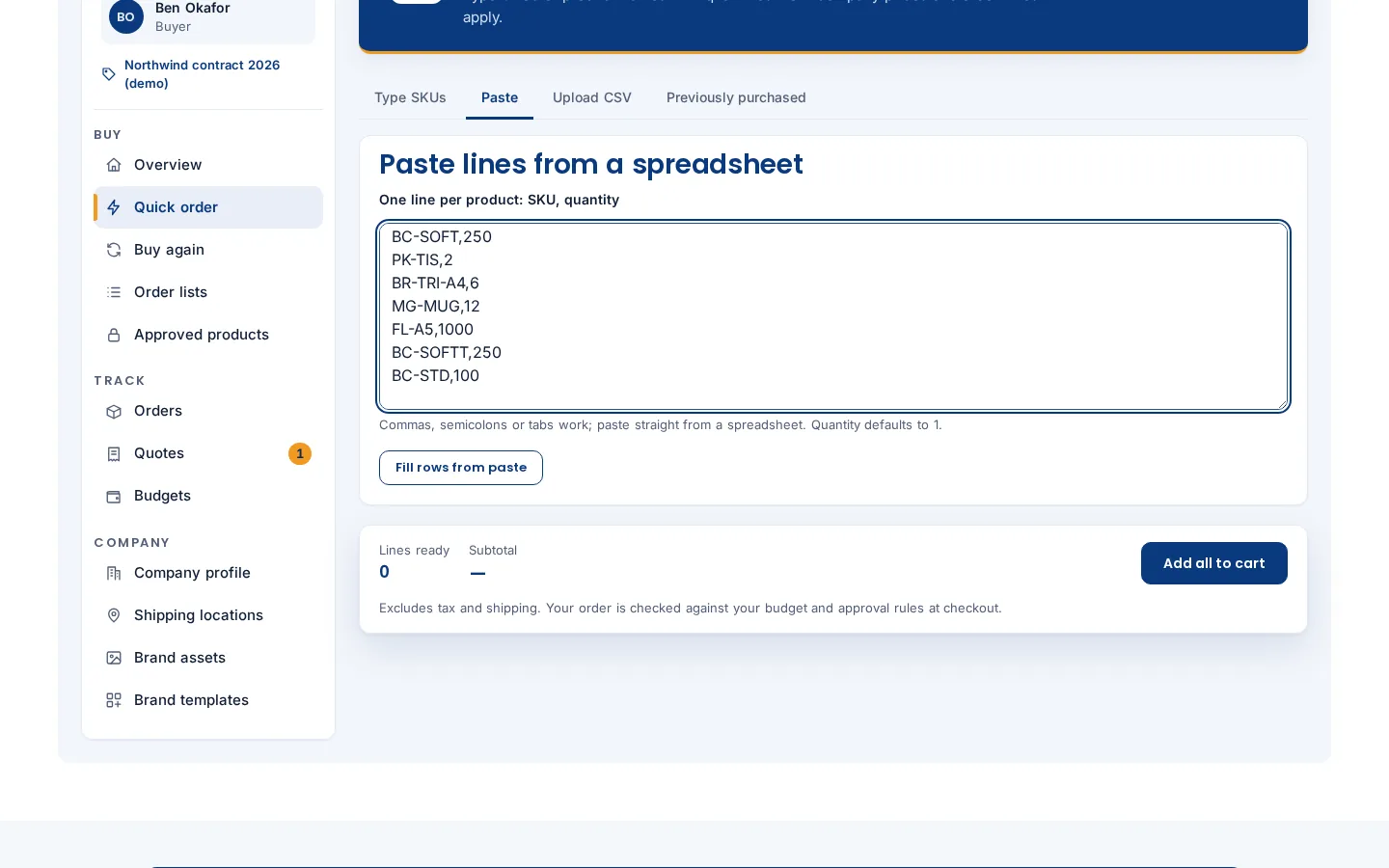Open Approved products page
Image resolution: width=1389 pixels, height=868 pixels.
pyautogui.click(x=208, y=335)
